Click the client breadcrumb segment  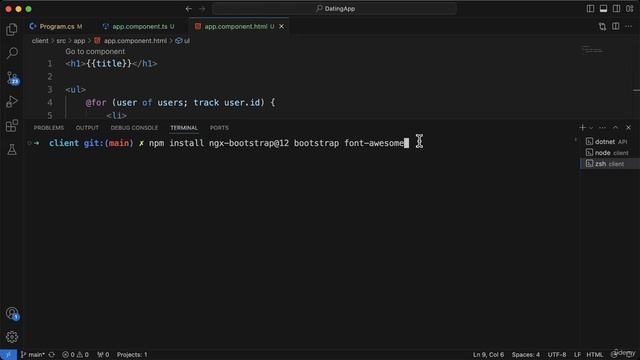40,41
